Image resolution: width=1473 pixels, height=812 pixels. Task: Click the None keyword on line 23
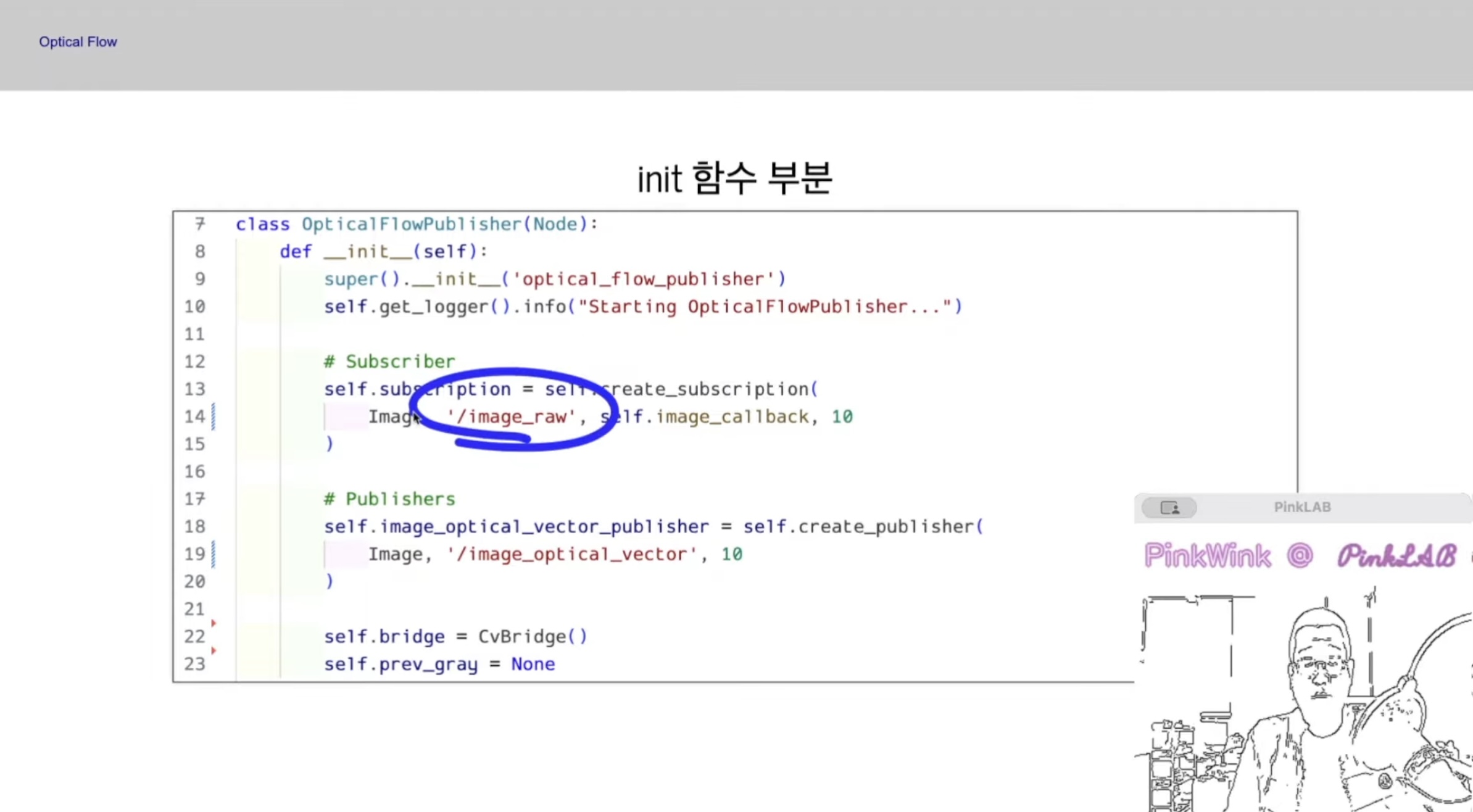click(533, 665)
